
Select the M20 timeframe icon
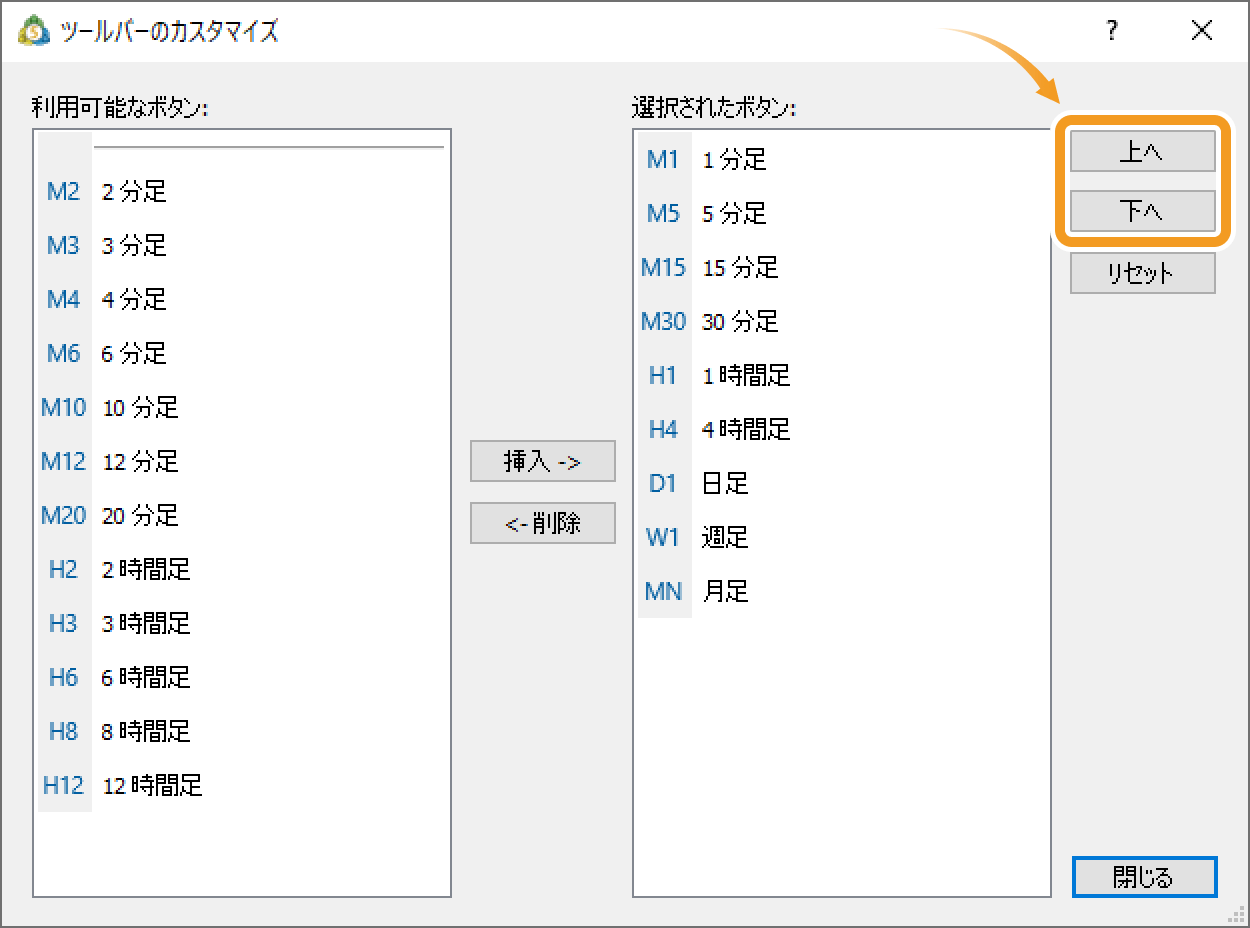pos(63,516)
